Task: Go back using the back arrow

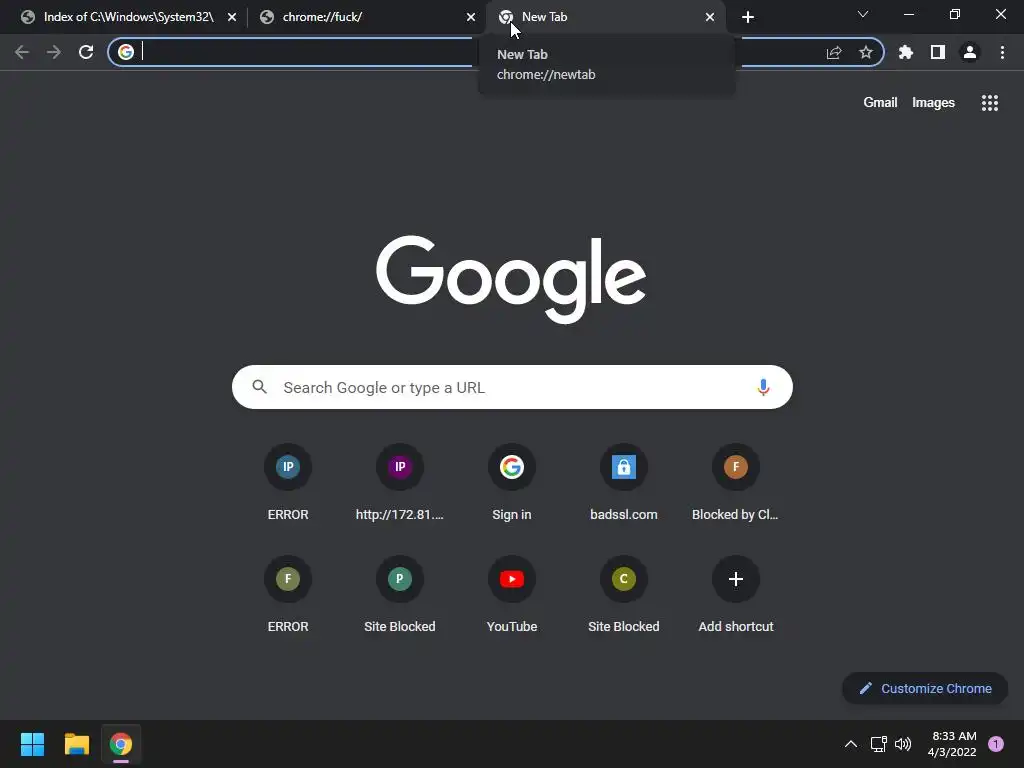Action: click(22, 52)
